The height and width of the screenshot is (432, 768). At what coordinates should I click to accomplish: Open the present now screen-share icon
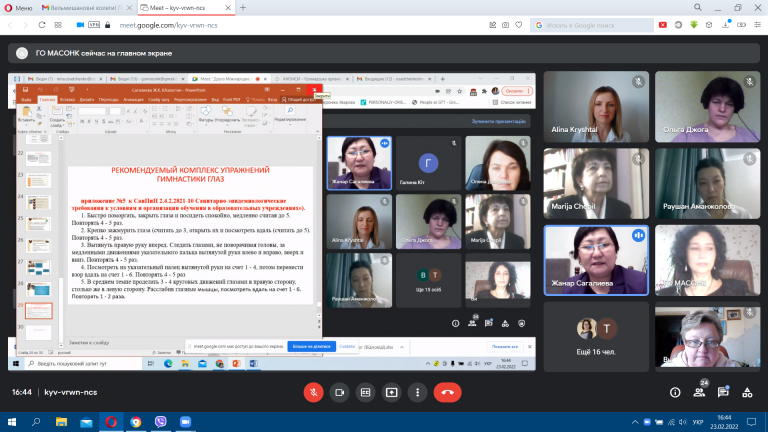pos(391,392)
